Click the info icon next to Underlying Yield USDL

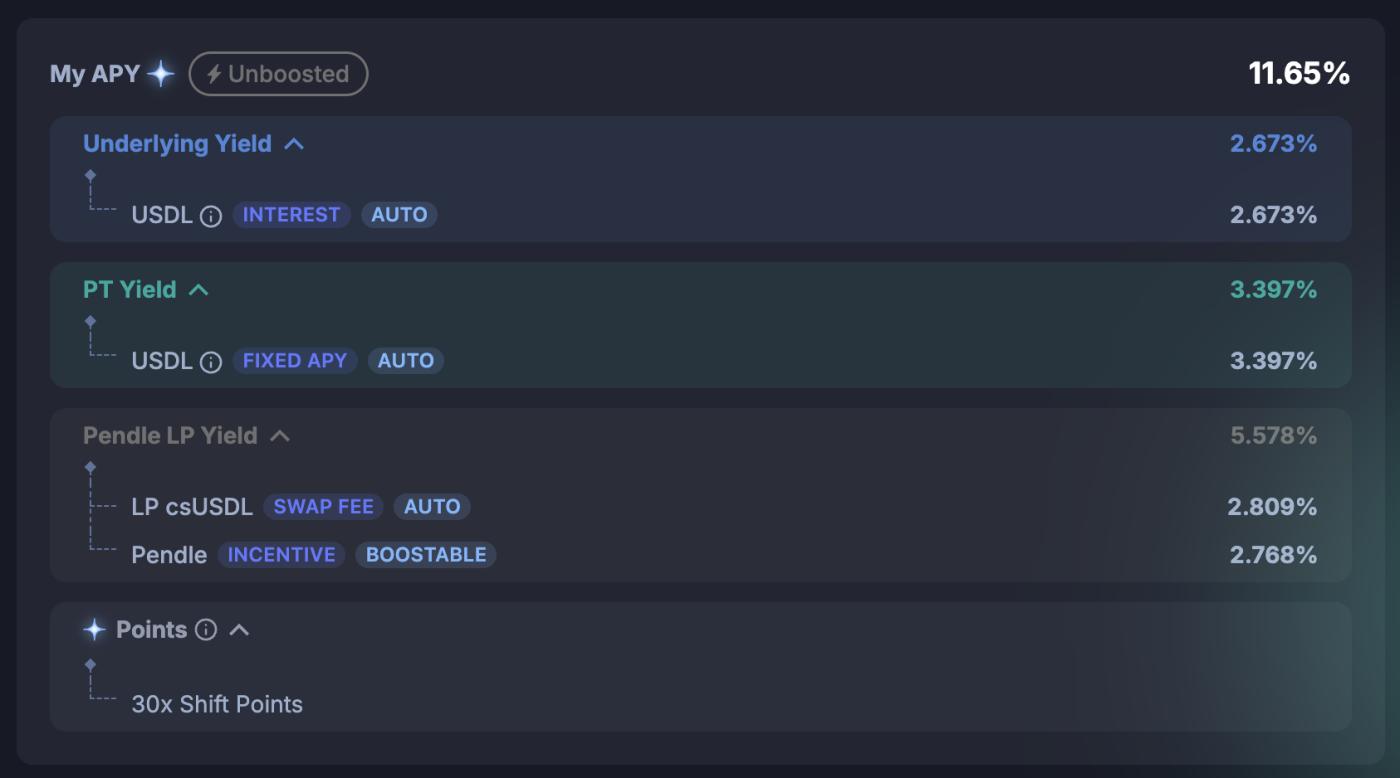click(210, 216)
